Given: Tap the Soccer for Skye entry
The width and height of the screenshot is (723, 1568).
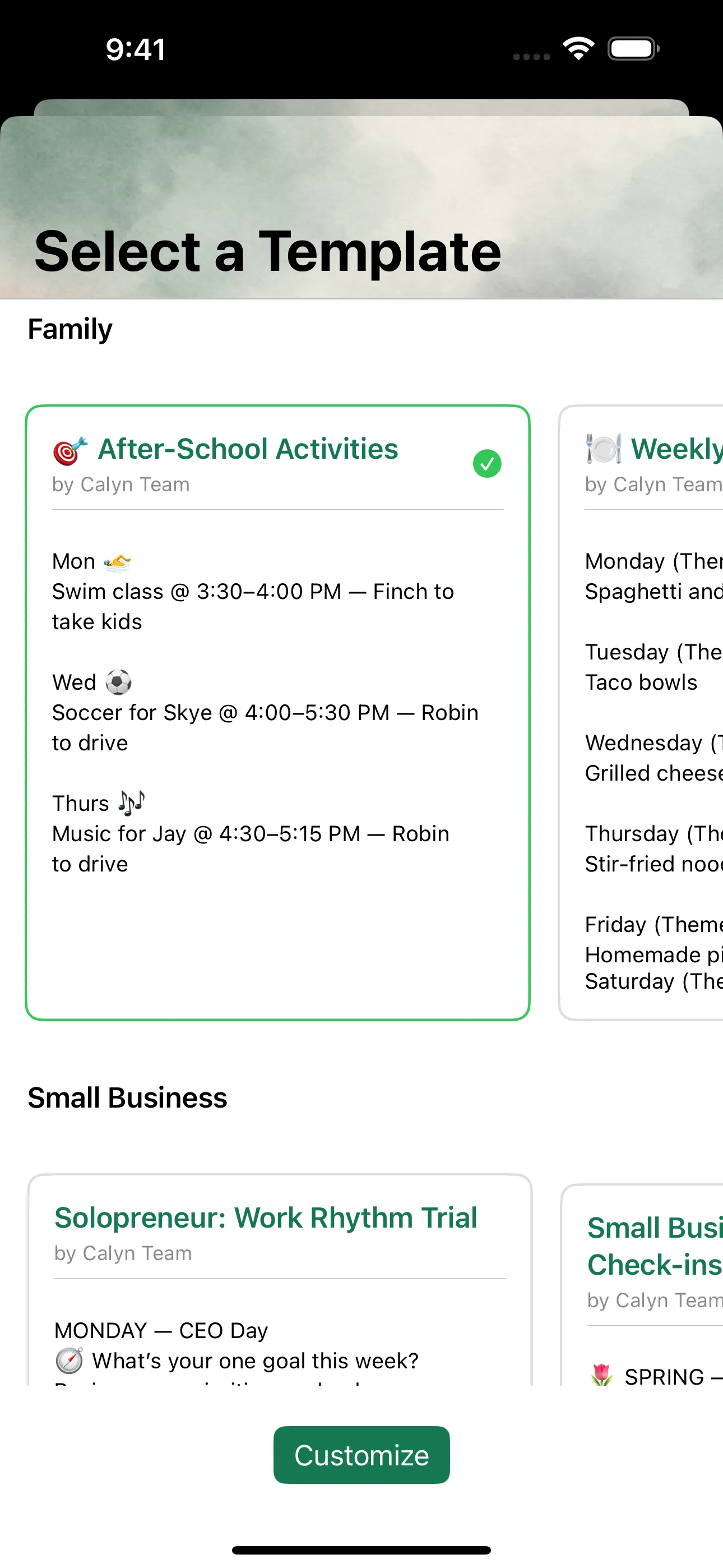Looking at the screenshot, I should pos(265,727).
